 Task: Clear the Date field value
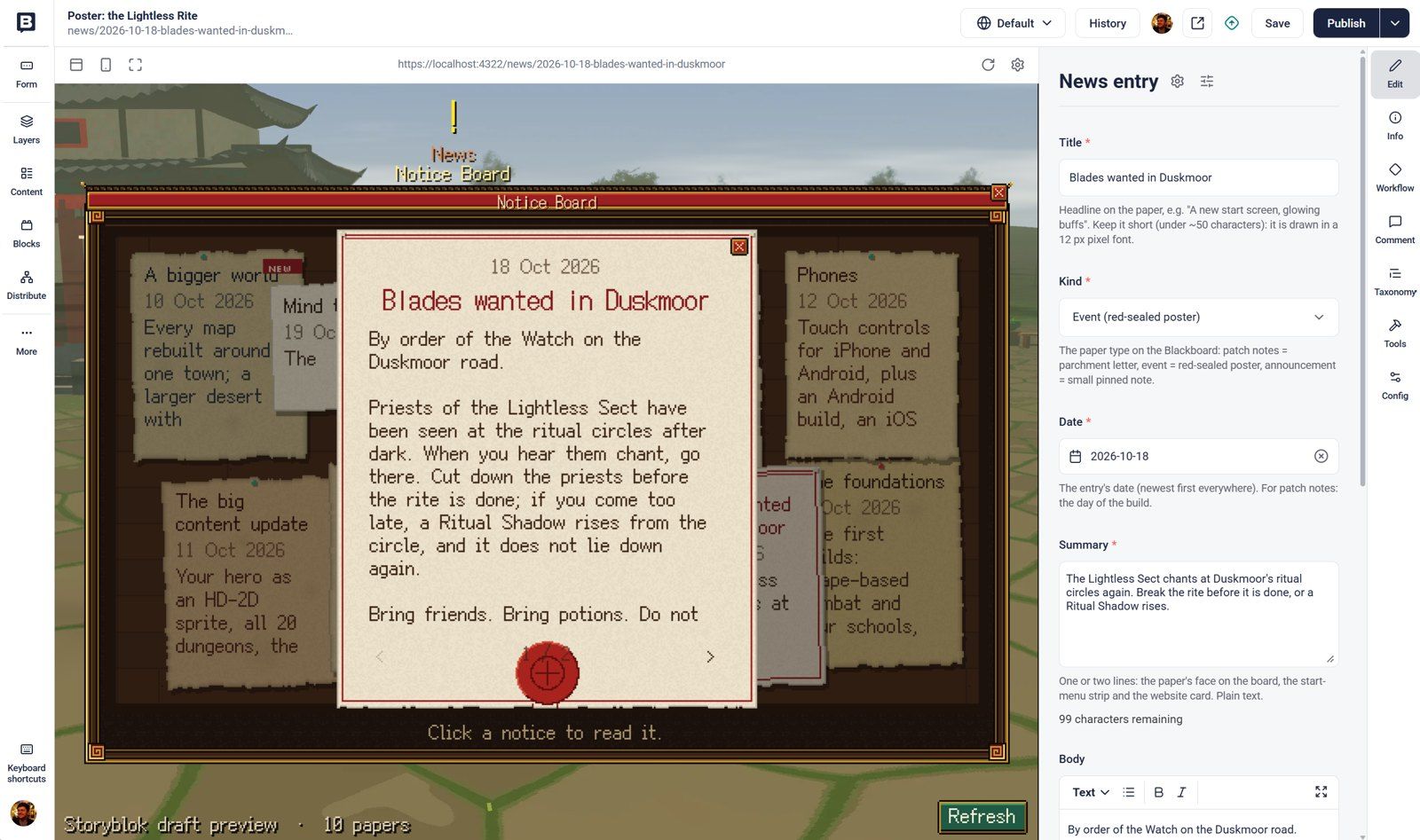(1321, 456)
